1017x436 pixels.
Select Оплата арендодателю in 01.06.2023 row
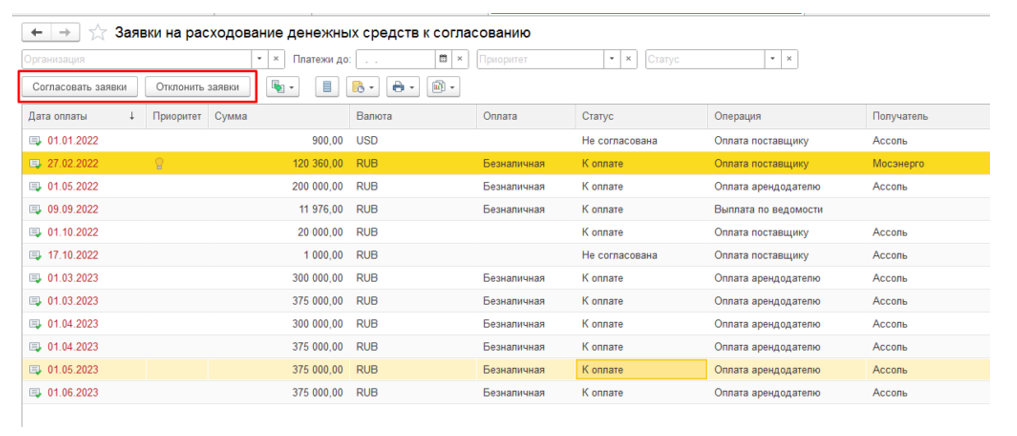point(785,393)
